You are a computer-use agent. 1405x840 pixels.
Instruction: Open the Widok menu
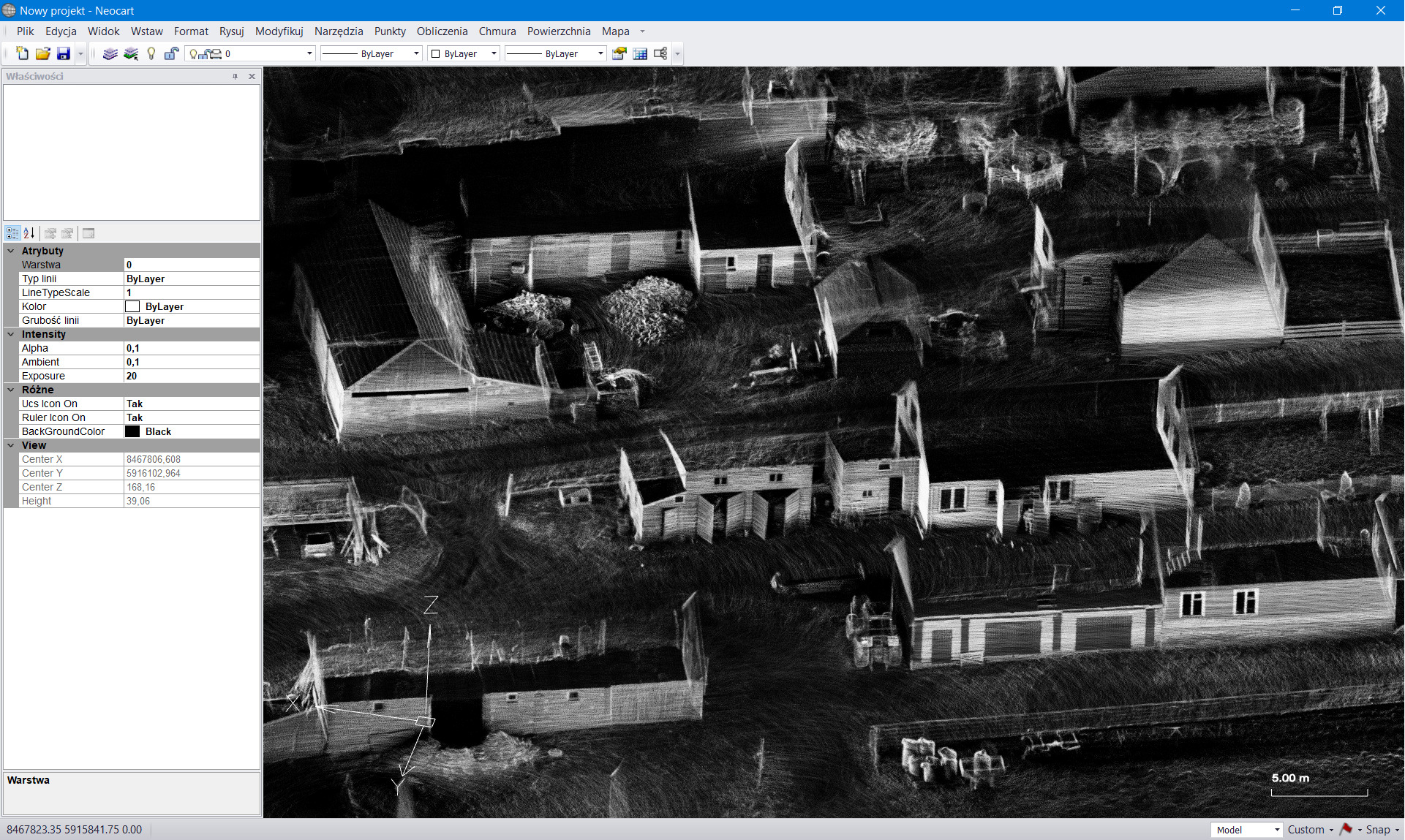(103, 31)
